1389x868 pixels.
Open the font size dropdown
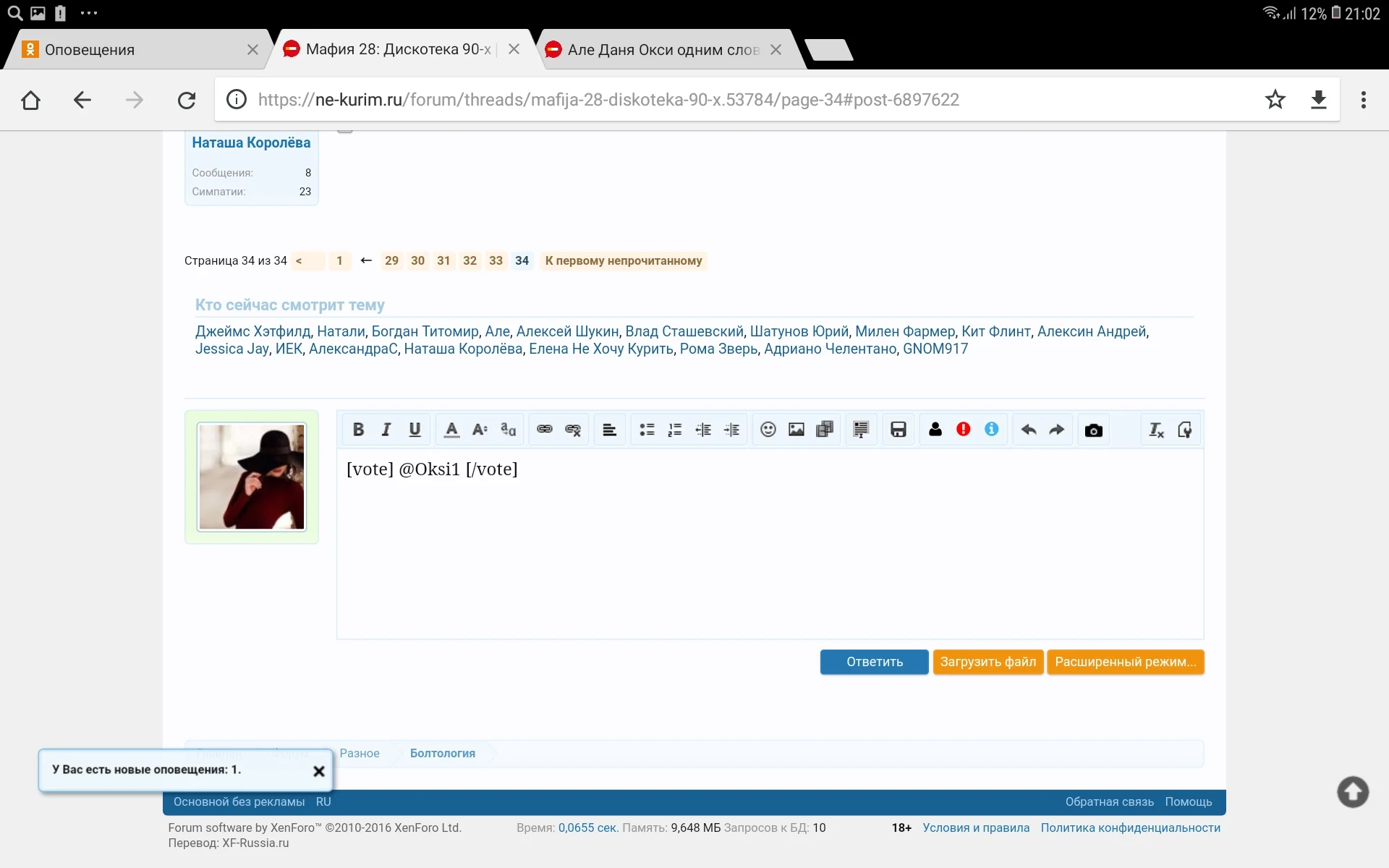(x=479, y=429)
